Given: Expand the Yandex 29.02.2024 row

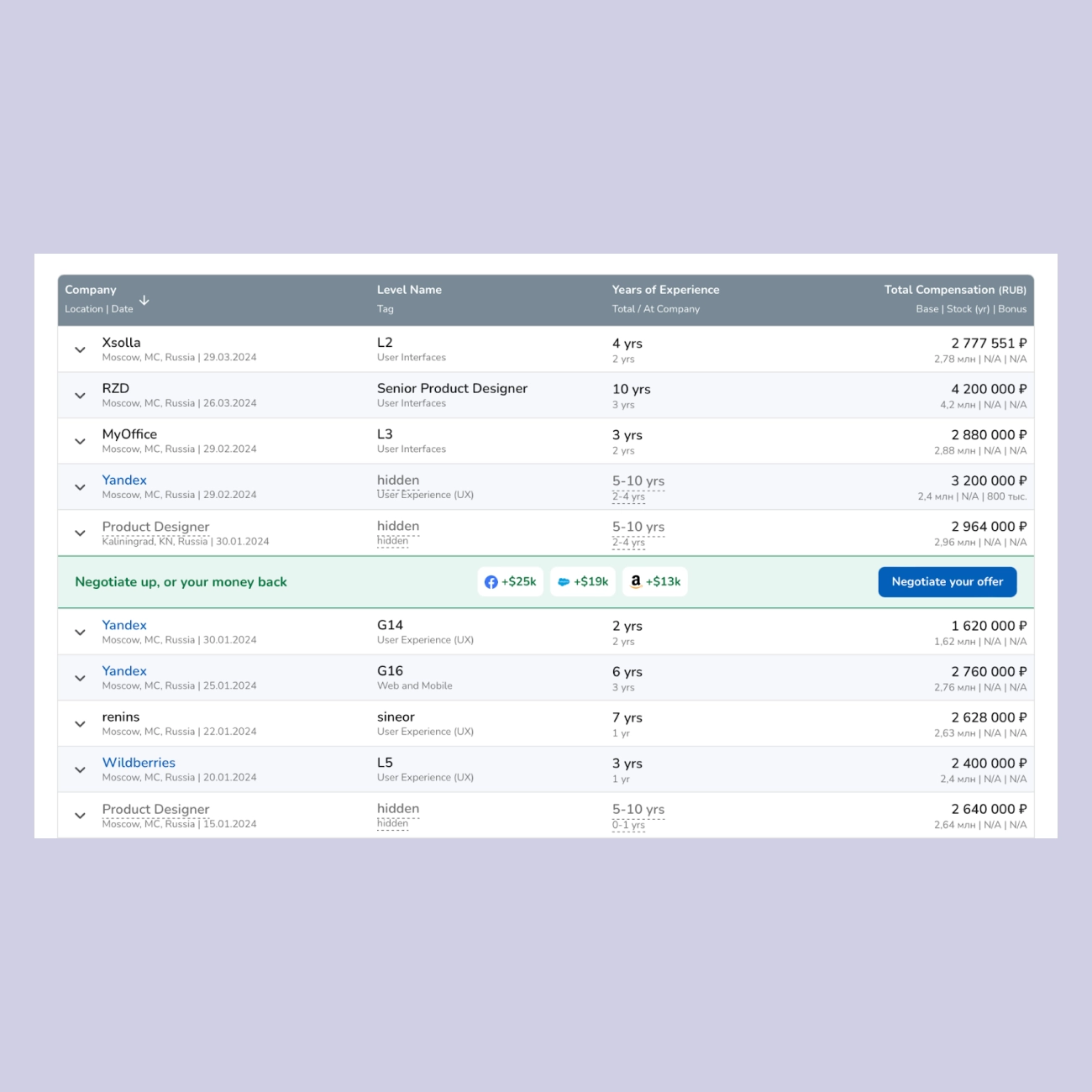Looking at the screenshot, I should [x=80, y=487].
